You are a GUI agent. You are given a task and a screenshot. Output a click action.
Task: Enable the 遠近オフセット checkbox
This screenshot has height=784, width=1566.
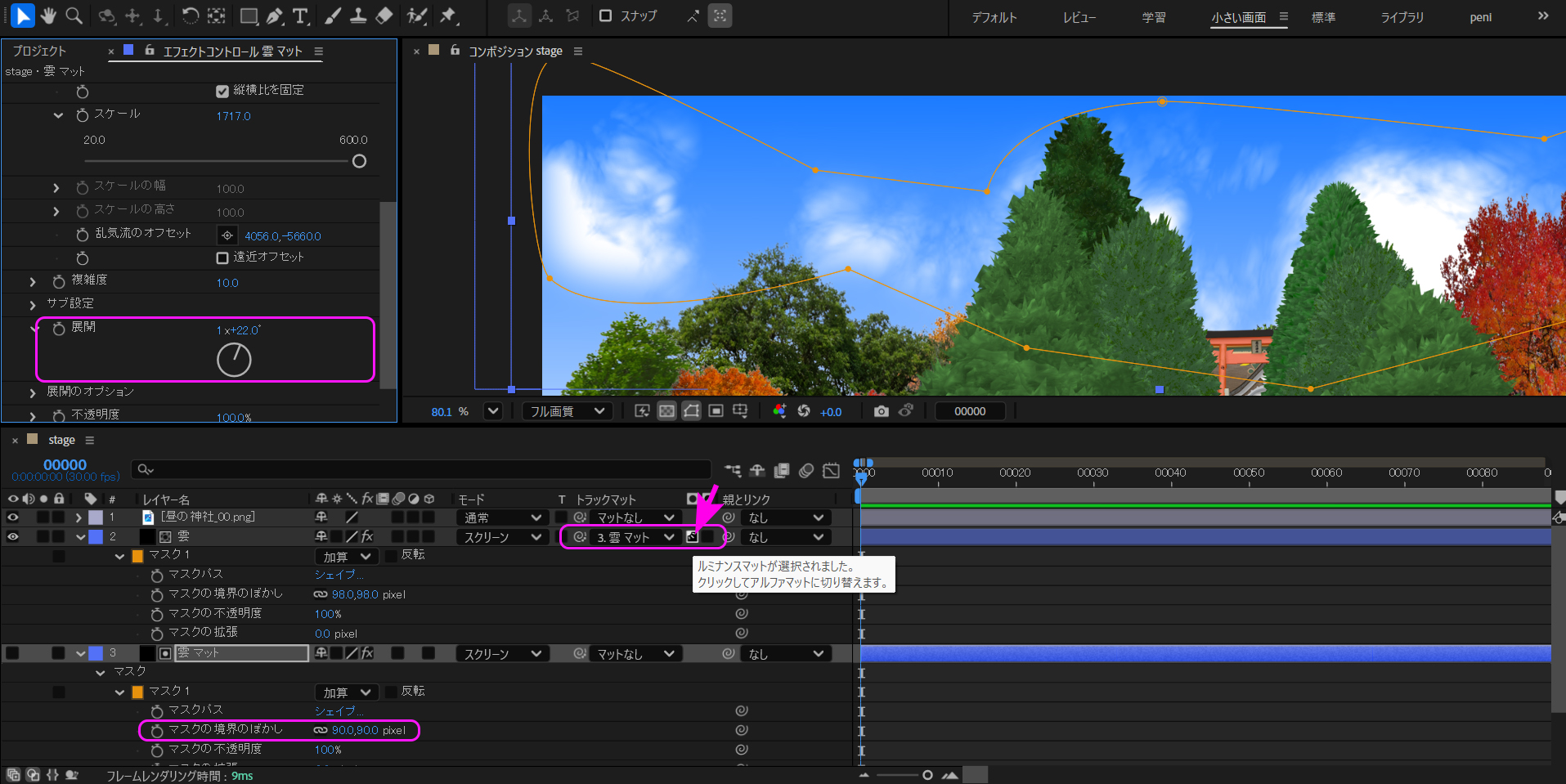(x=222, y=258)
